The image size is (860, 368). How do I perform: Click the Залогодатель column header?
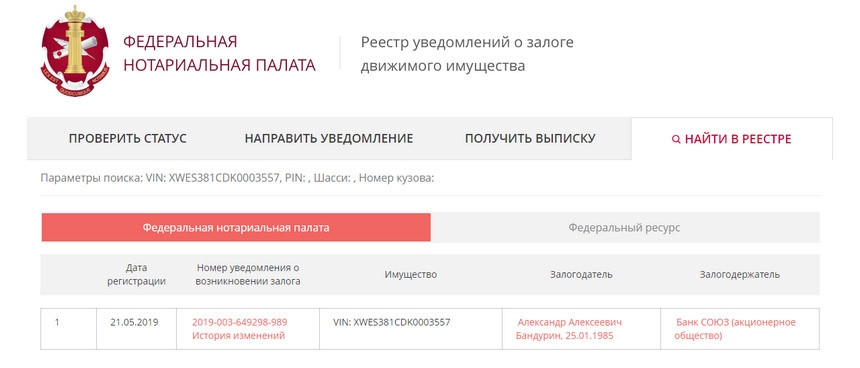[x=581, y=275]
